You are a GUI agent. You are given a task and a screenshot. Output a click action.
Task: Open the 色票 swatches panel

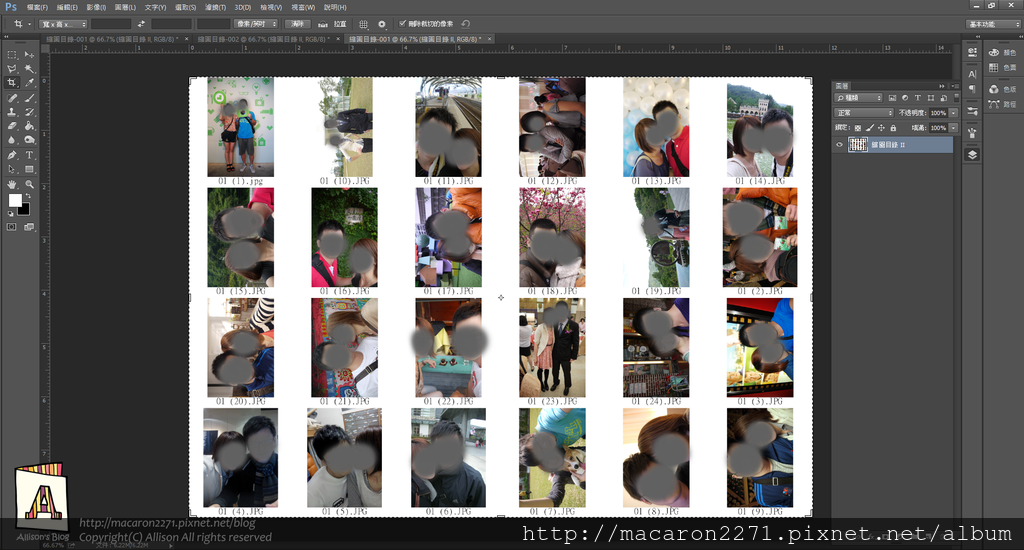(x=1002, y=67)
